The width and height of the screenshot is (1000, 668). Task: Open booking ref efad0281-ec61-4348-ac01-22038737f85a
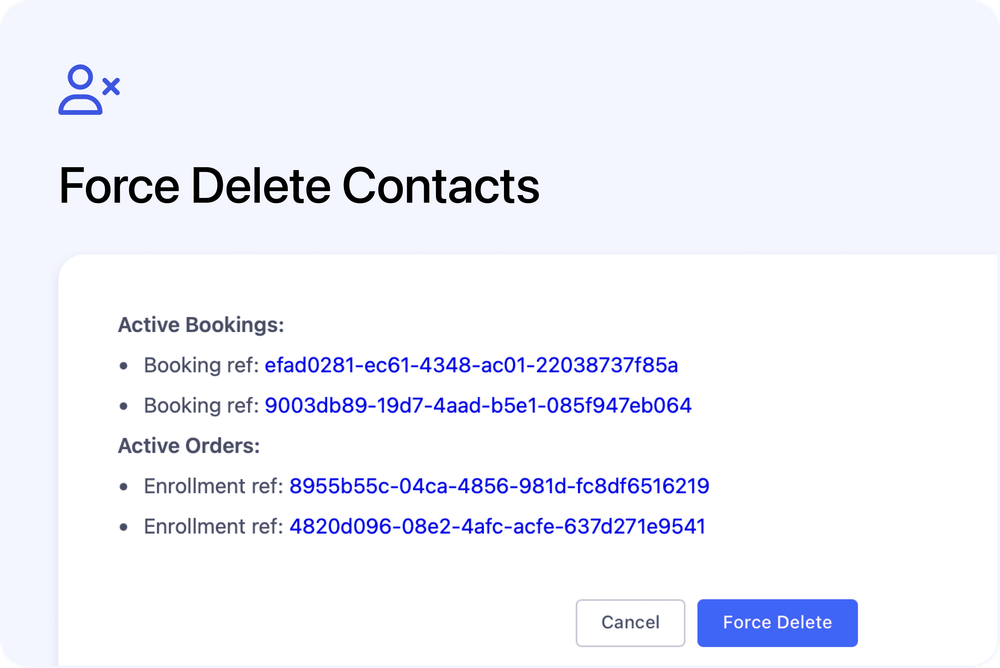point(470,365)
